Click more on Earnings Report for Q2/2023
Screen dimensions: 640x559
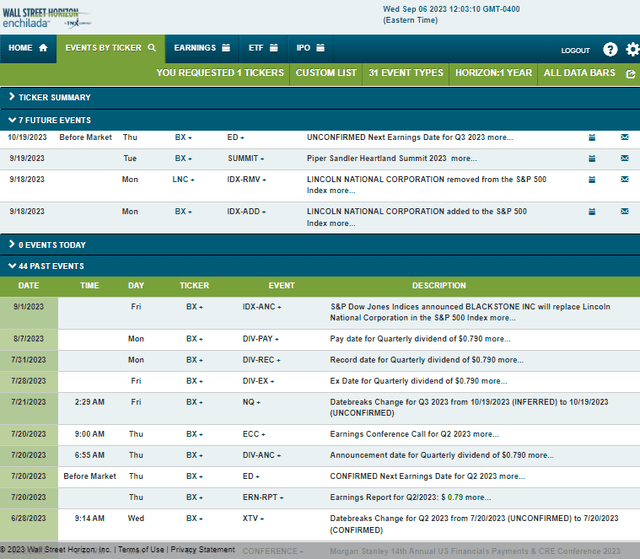pyautogui.click(x=478, y=497)
